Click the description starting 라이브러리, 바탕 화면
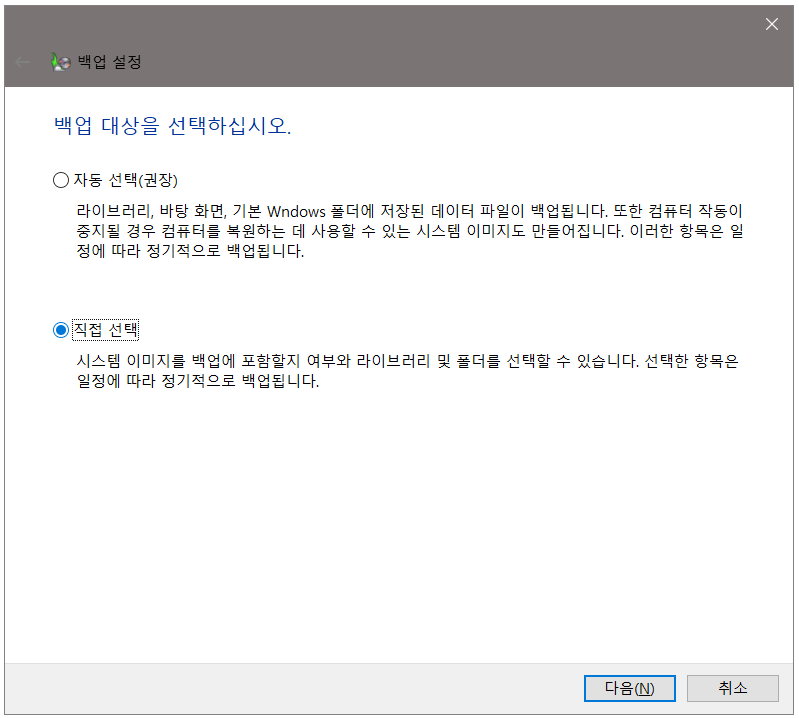The width and height of the screenshot is (799, 718). pos(409,231)
